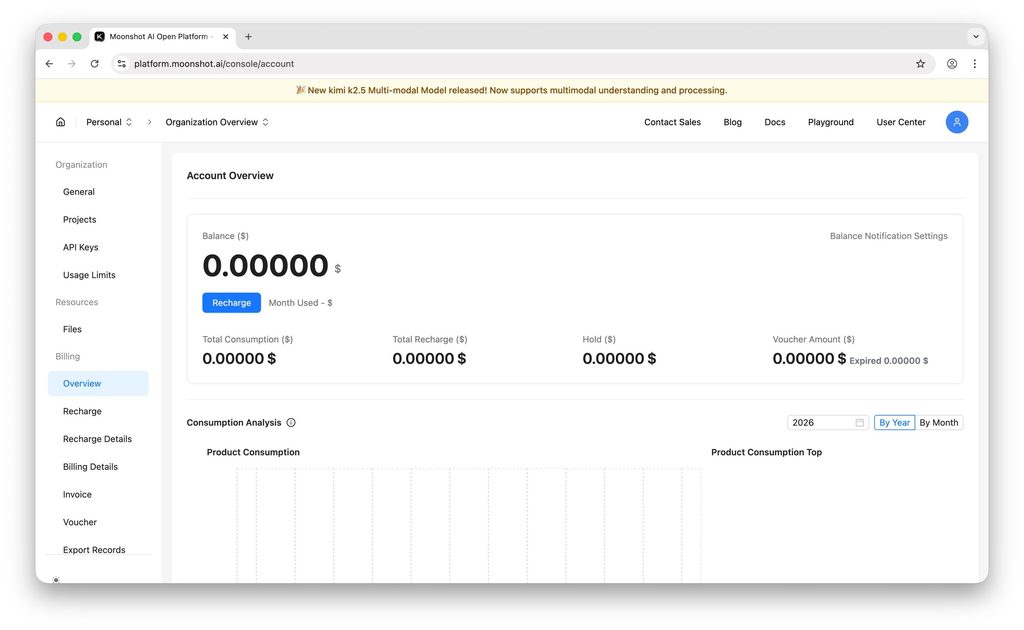Open a new browser tab
This screenshot has width=1024, height=630.
click(248, 37)
